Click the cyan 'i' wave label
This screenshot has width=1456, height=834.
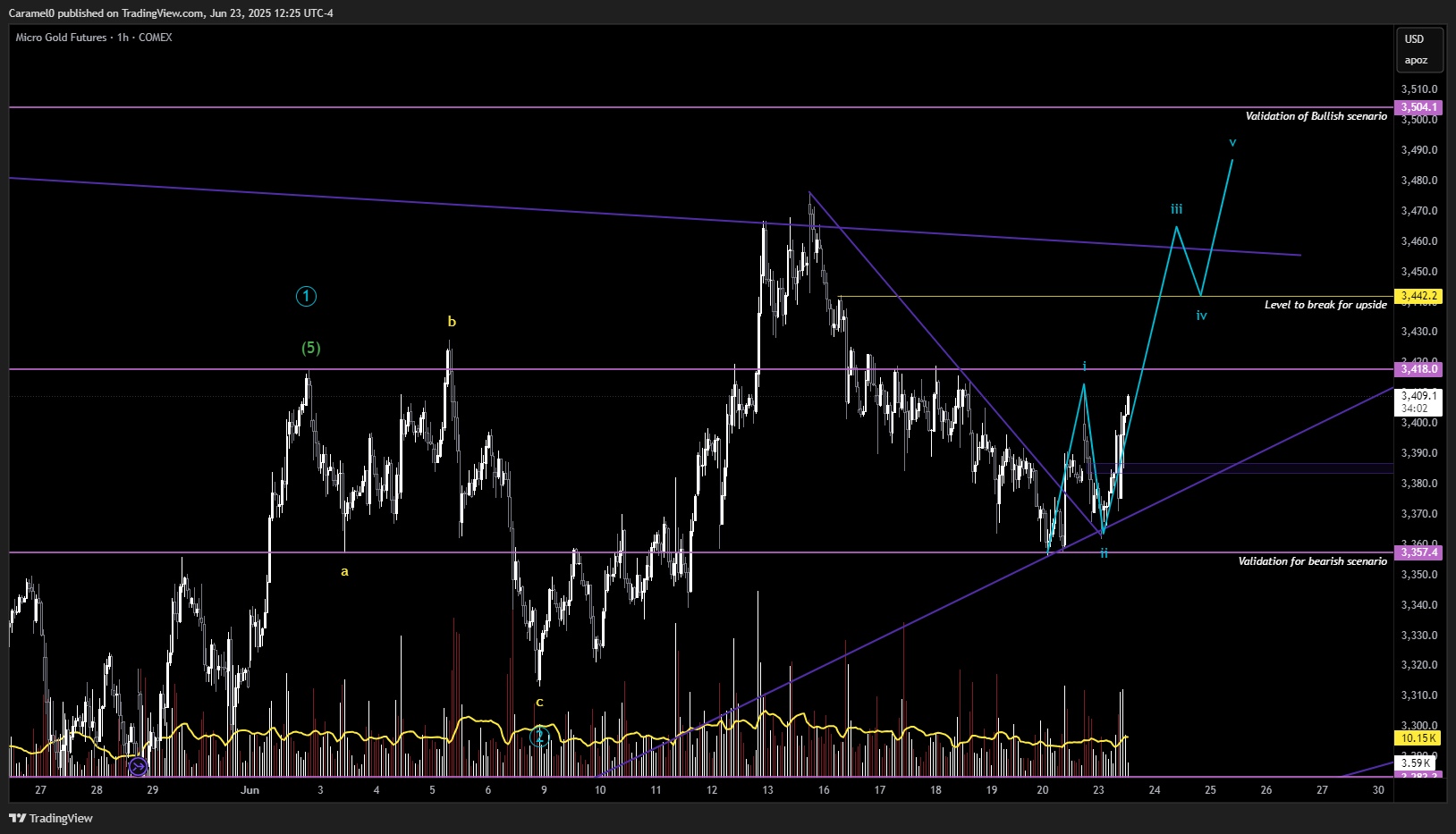tap(1084, 366)
